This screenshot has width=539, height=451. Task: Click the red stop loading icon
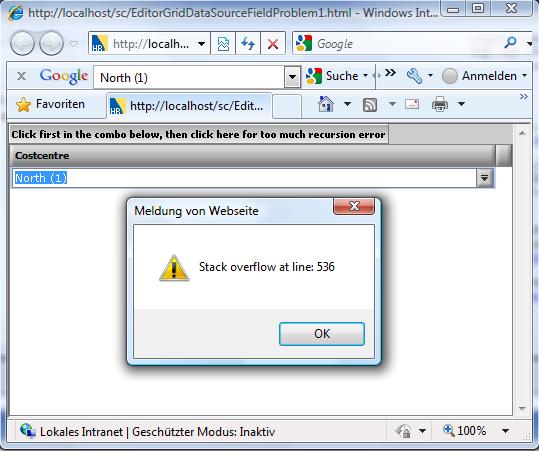pos(273,44)
